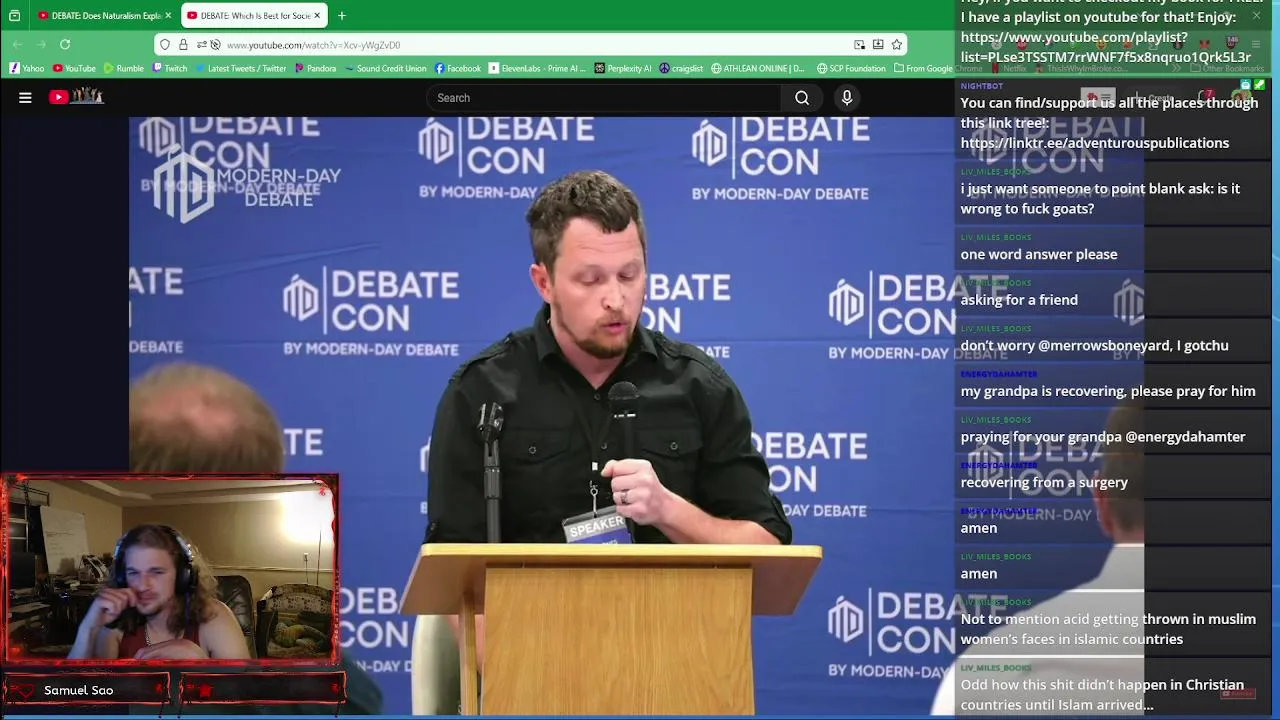Open the Latest Tweets / Twitter bookmark
1280x720 pixels.
tap(241, 68)
